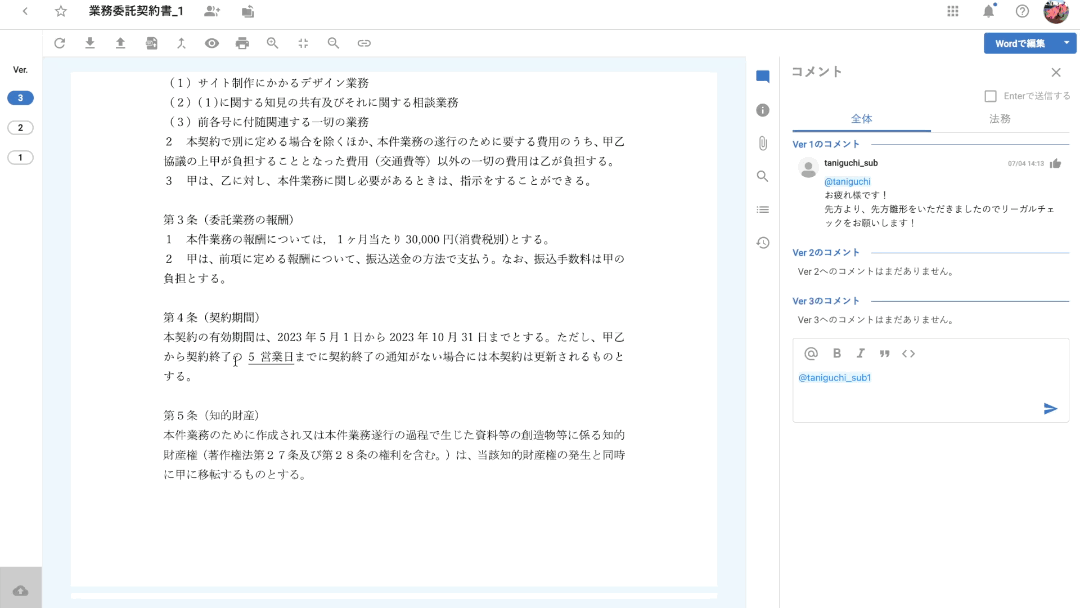Select the 全体 comments tab
This screenshot has width=1080, height=608.
(x=861, y=119)
